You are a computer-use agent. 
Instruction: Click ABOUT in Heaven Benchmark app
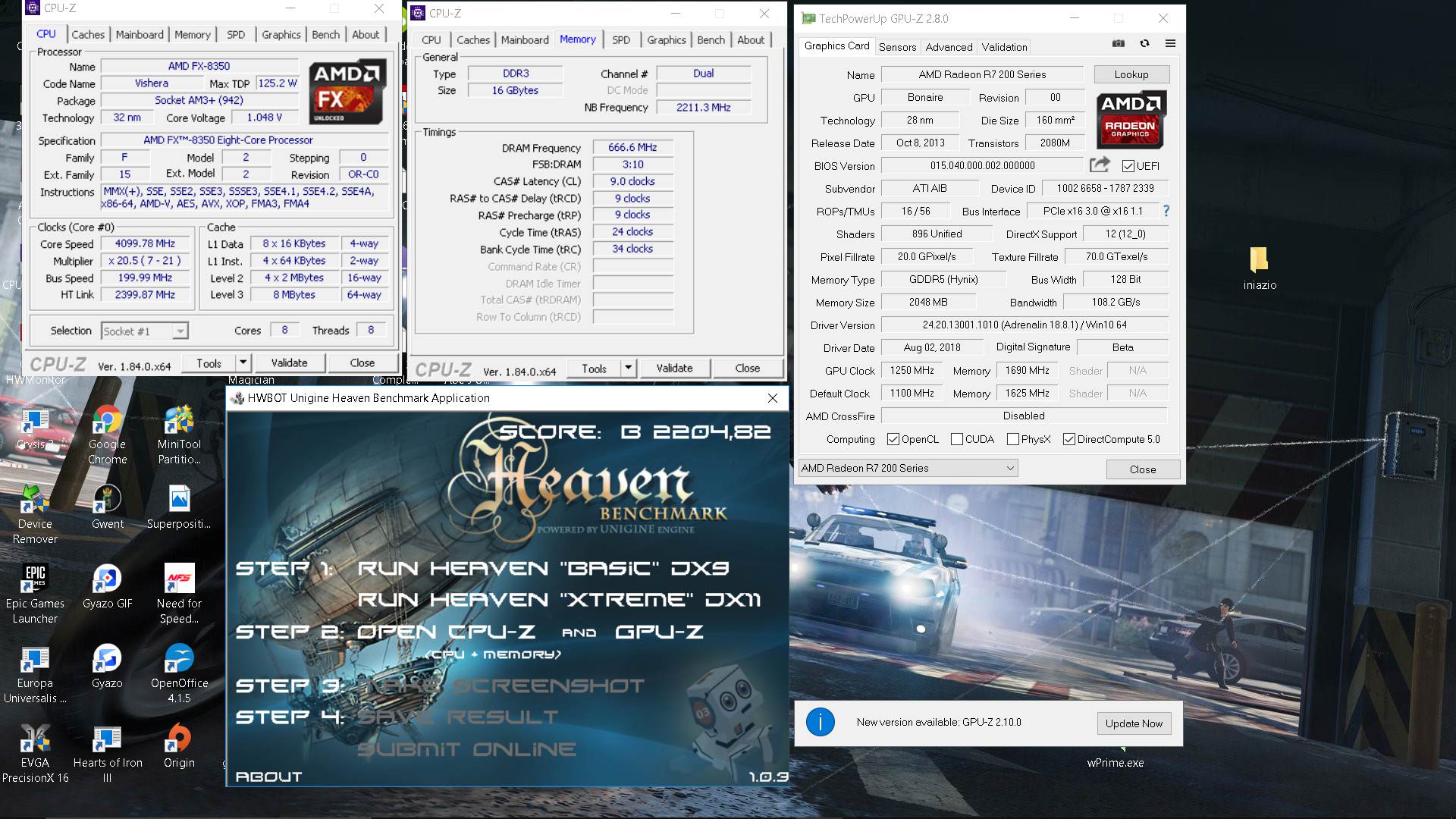[x=268, y=777]
